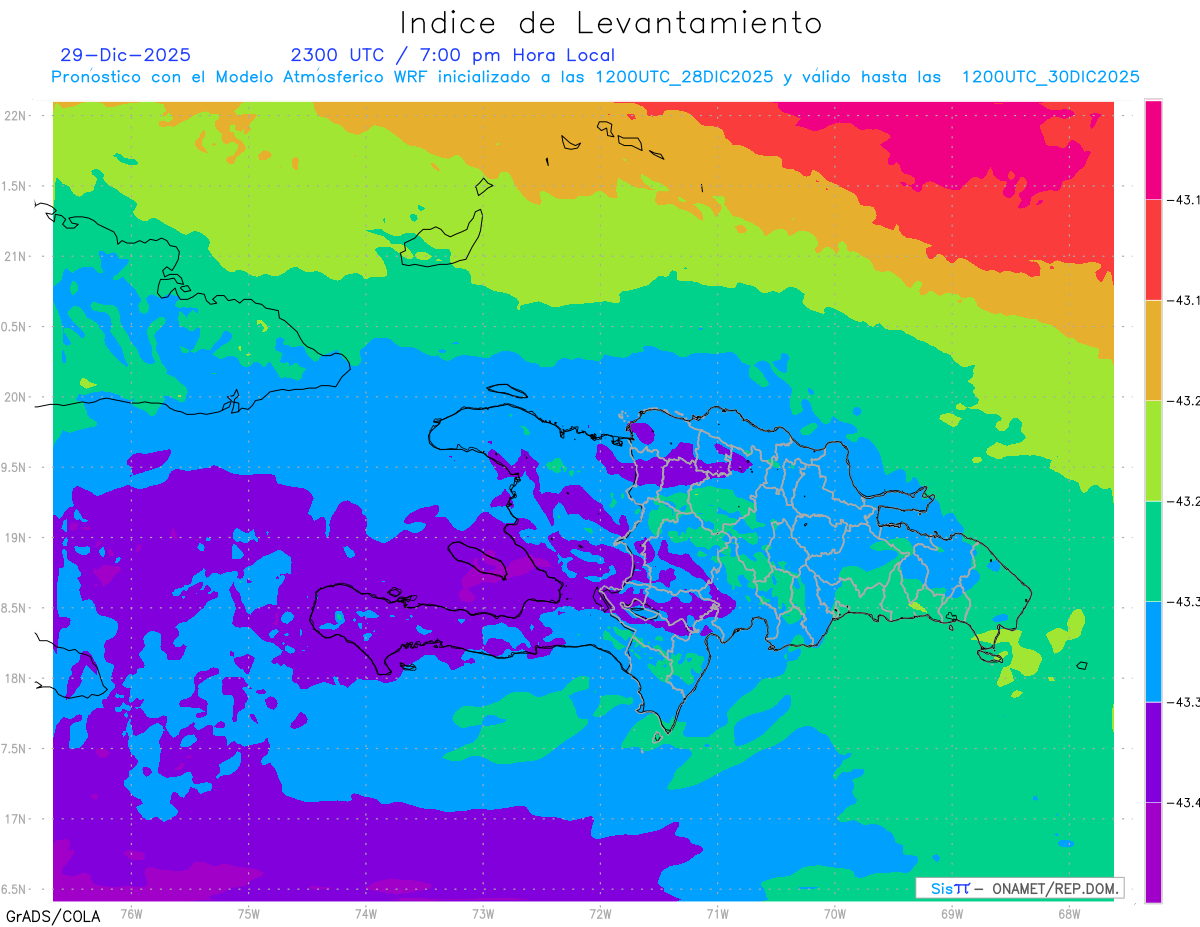
Task: Click the title "Indice de Levantamiento"
Action: (611, 22)
